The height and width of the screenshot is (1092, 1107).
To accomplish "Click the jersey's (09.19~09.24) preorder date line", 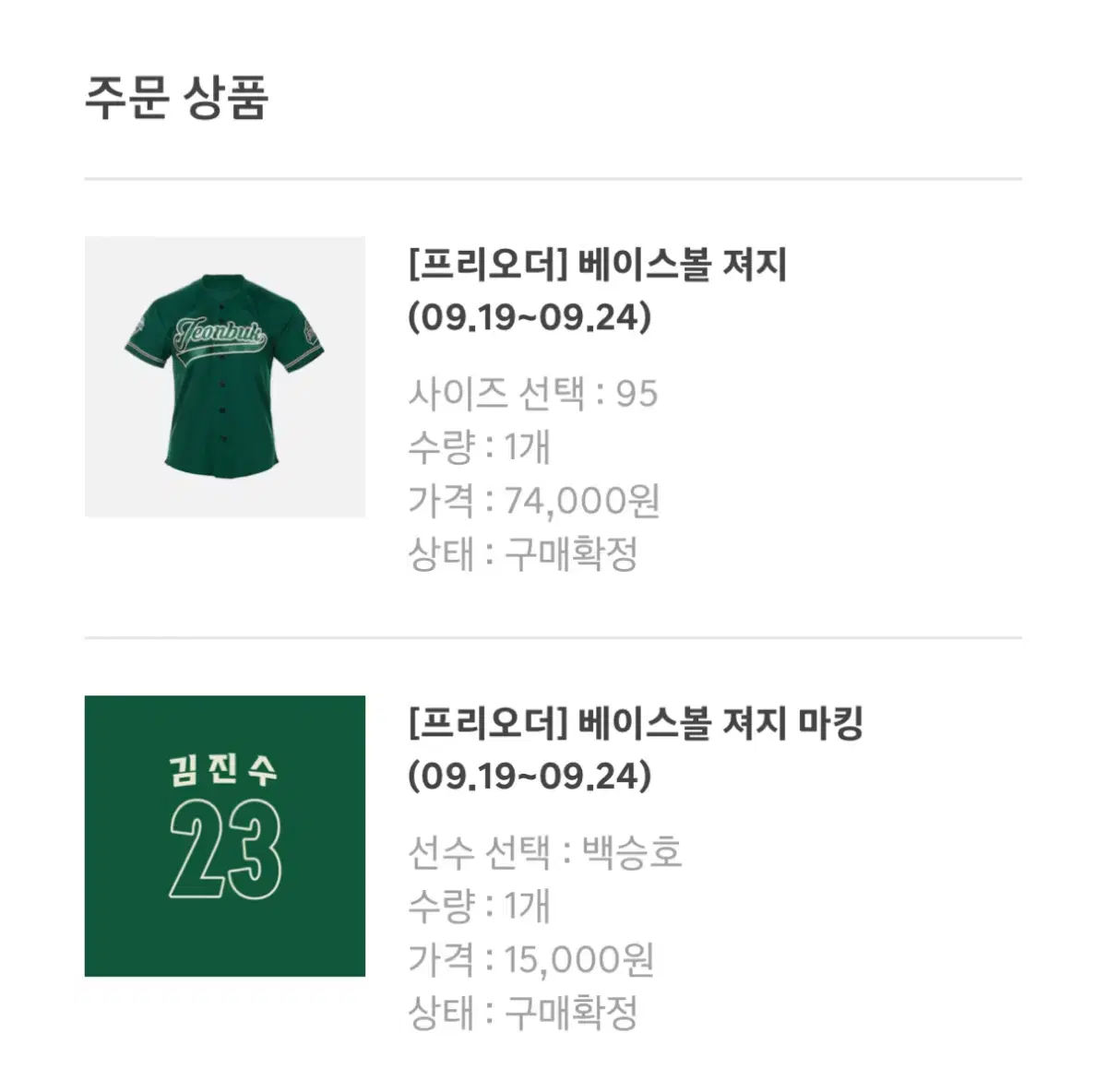I will pos(530,317).
